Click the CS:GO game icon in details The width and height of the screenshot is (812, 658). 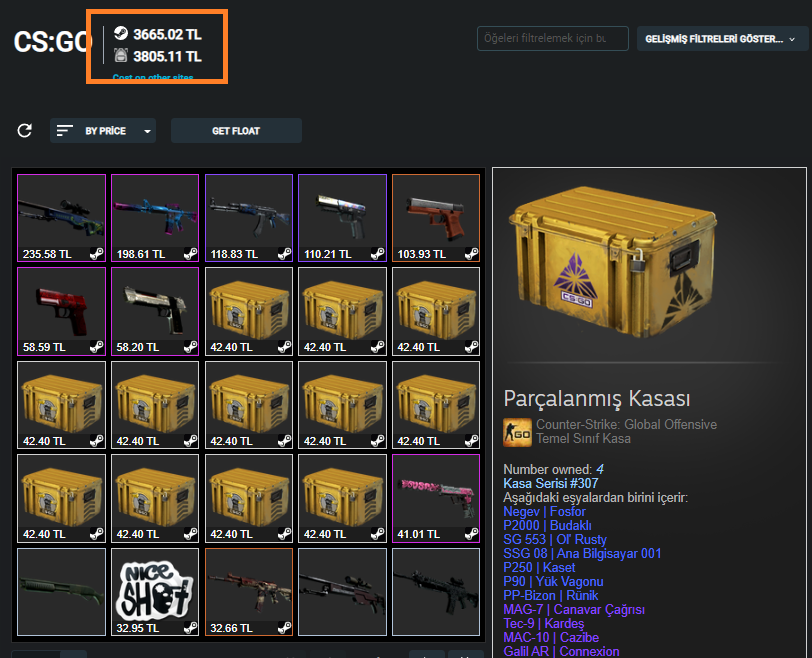517,432
